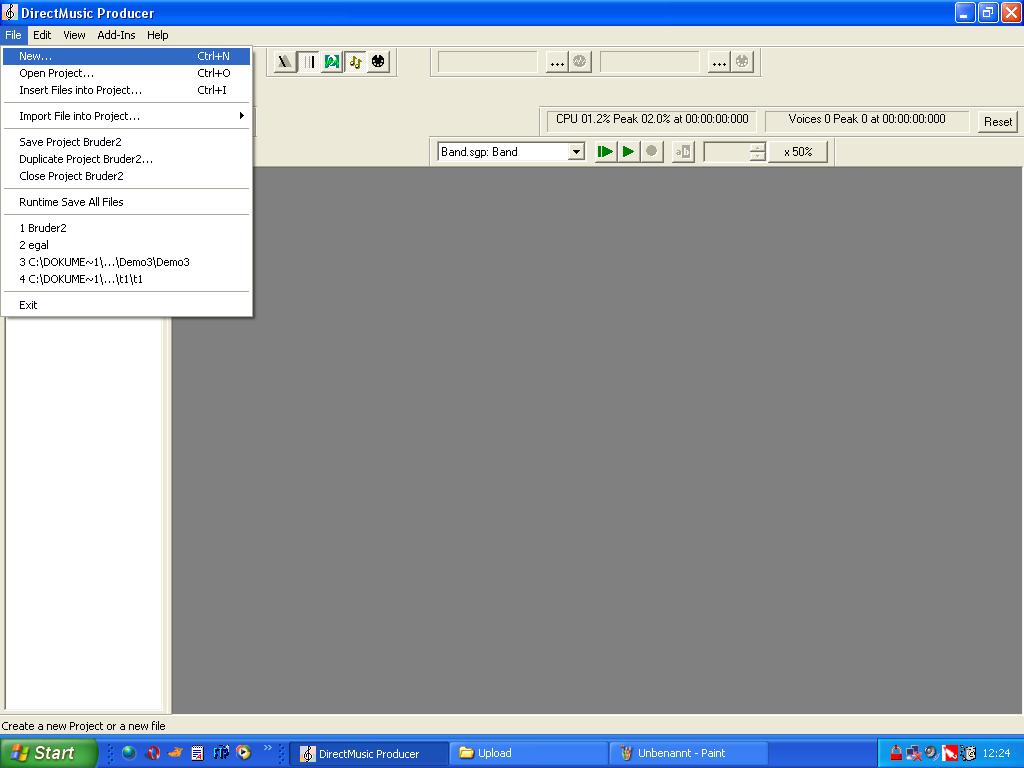Click the Reset button
Image resolution: width=1024 pixels, height=768 pixels.
pyautogui.click(x=997, y=121)
